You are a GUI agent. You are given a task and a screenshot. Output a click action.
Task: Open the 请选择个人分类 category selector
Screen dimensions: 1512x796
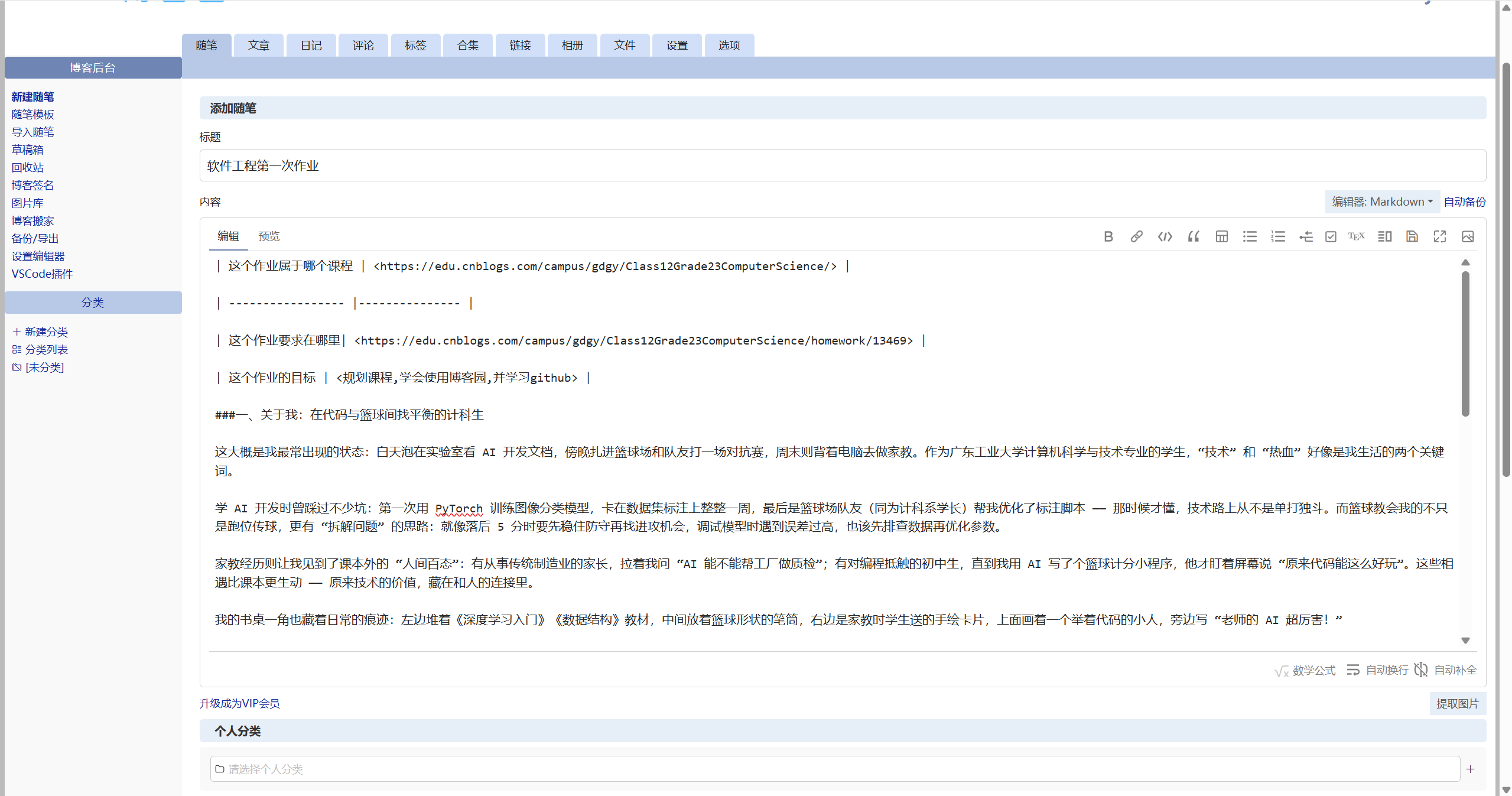(834, 769)
